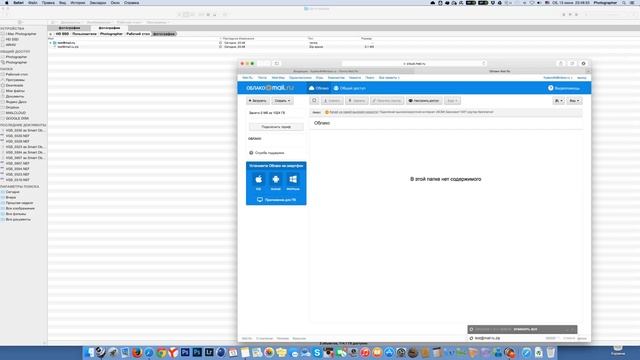This screenshot has width=640, height=360.
Task: Open the Облако cloud tab in the blue header
Action: click(x=318, y=88)
